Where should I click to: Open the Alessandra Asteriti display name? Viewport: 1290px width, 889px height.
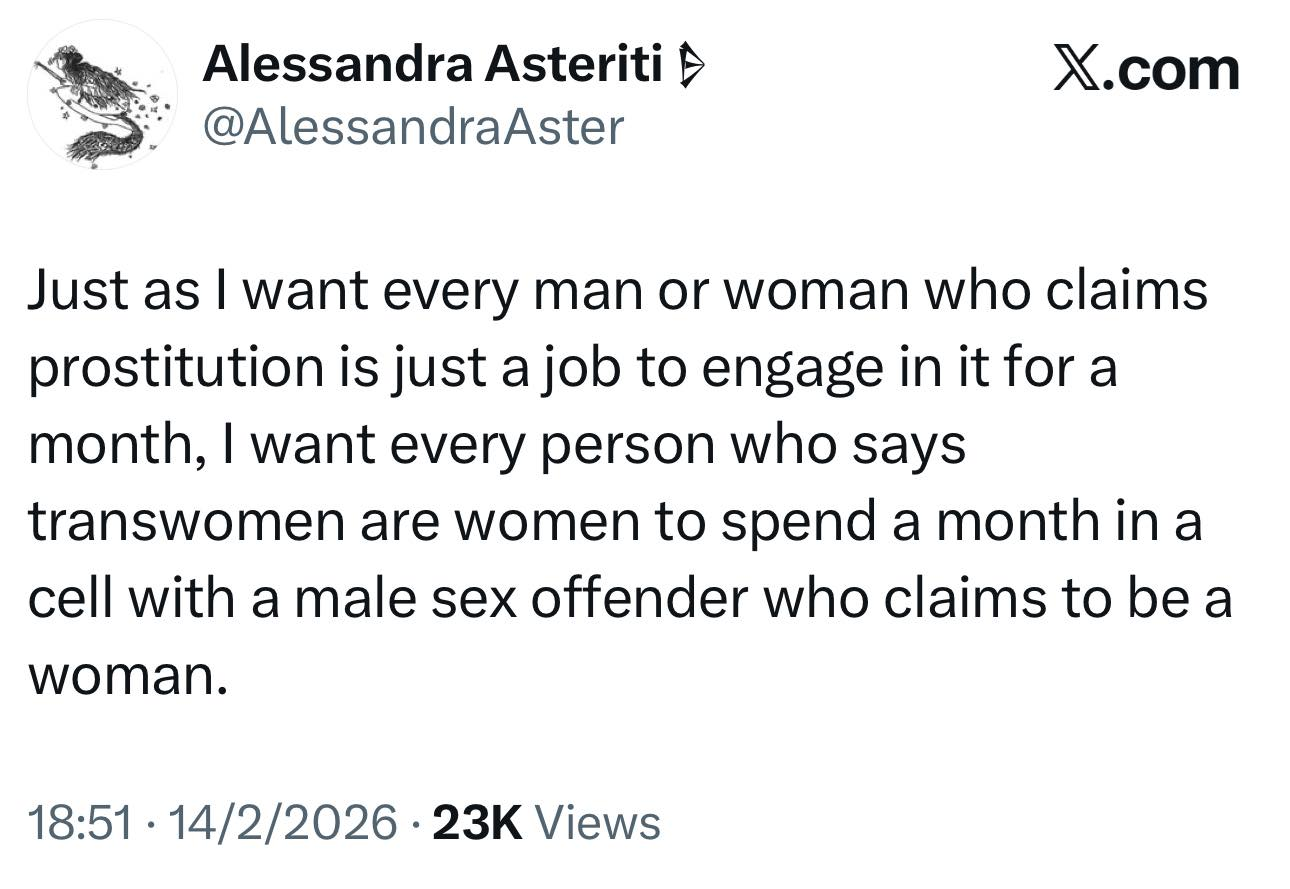coord(432,66)
